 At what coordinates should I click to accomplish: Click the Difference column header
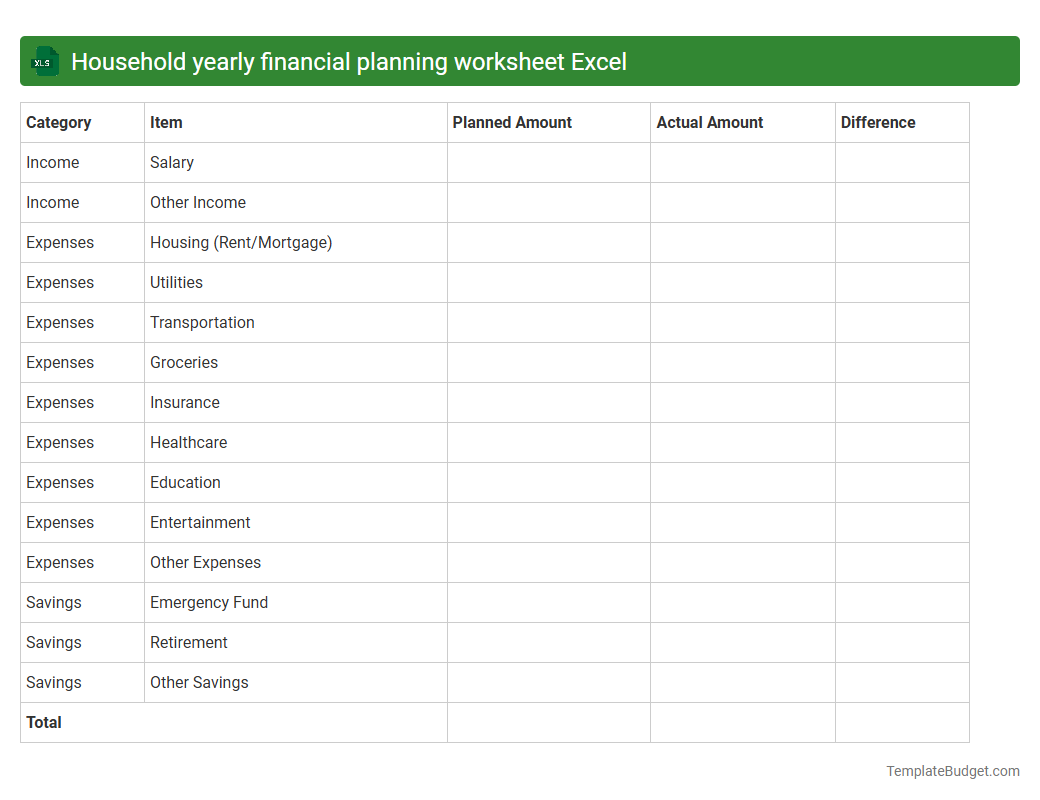click(877, 122)
